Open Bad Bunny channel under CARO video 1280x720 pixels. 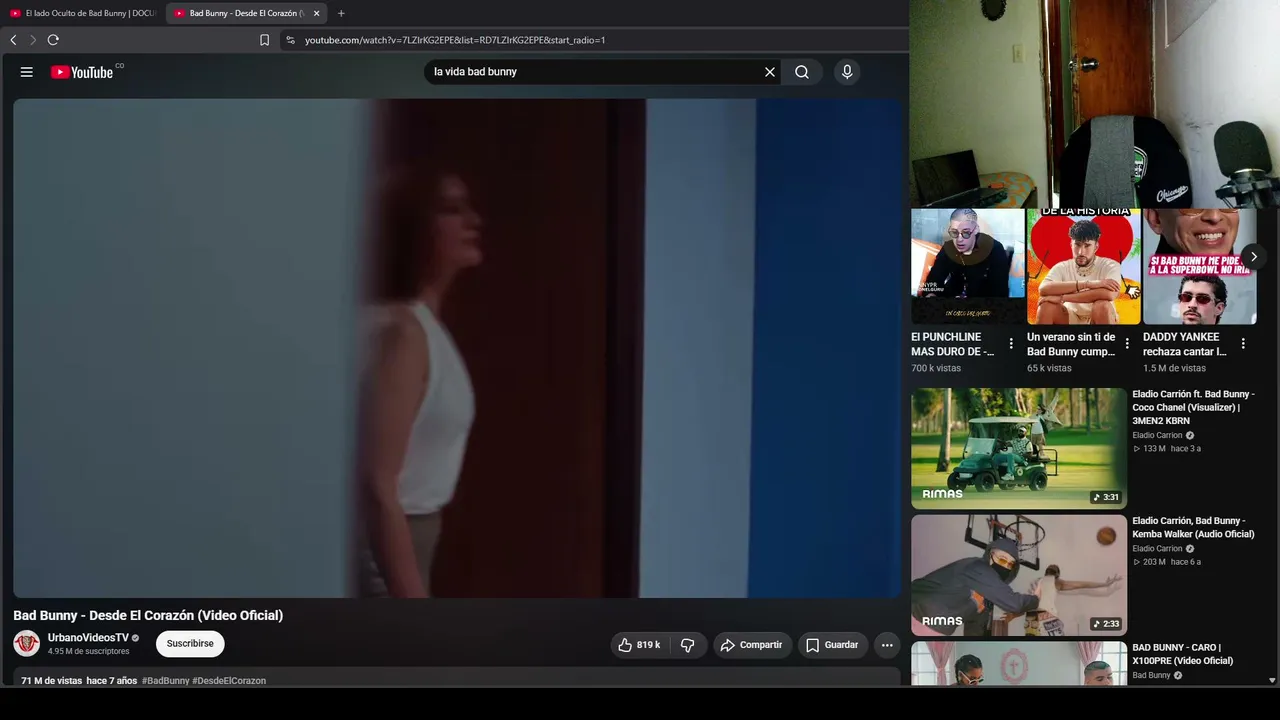coord(1151,676)
